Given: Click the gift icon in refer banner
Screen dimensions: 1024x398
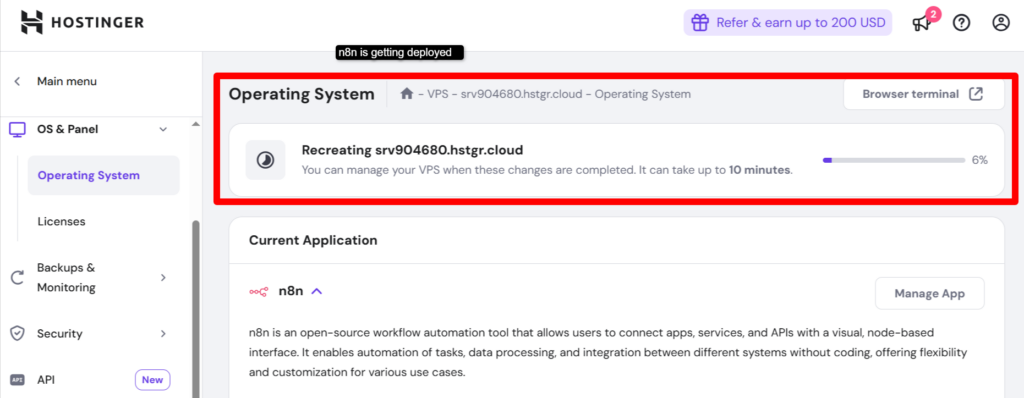Looking at the screenshot, I should coord(700,23).
